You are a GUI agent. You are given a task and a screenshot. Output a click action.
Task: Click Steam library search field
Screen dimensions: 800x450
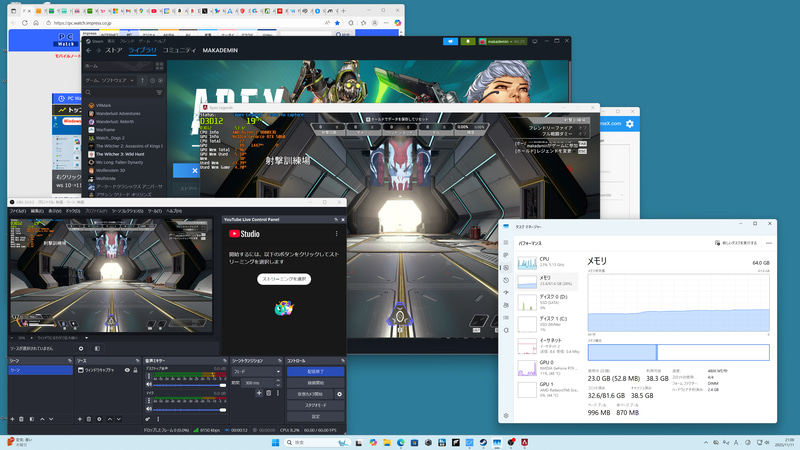(123, 92)
